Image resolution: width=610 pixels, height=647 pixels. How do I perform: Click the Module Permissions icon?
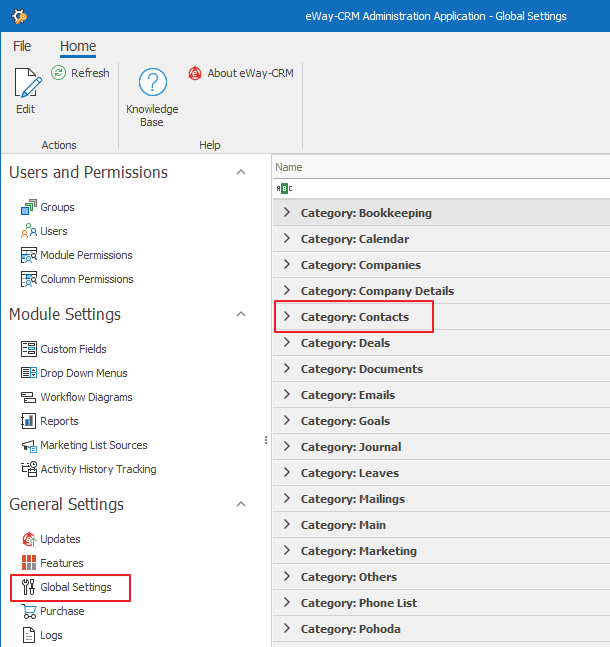(x=28, y=255)
